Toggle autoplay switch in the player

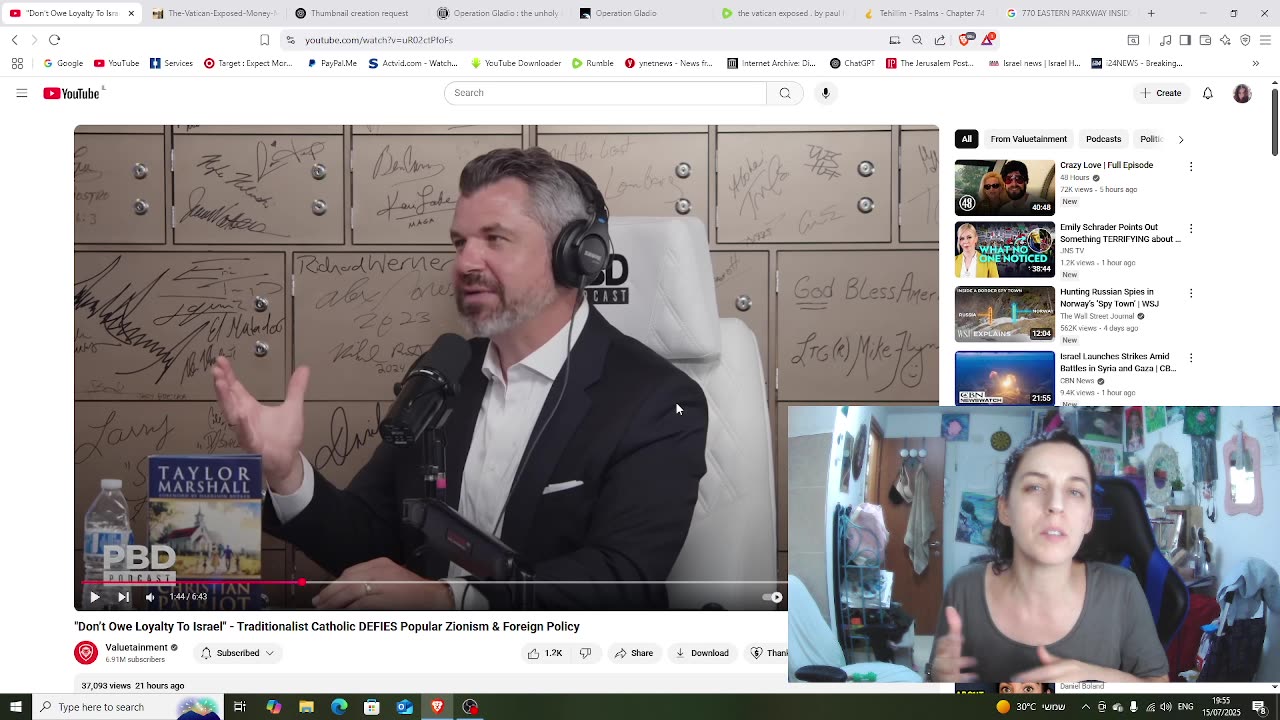[x=772, y=597]
